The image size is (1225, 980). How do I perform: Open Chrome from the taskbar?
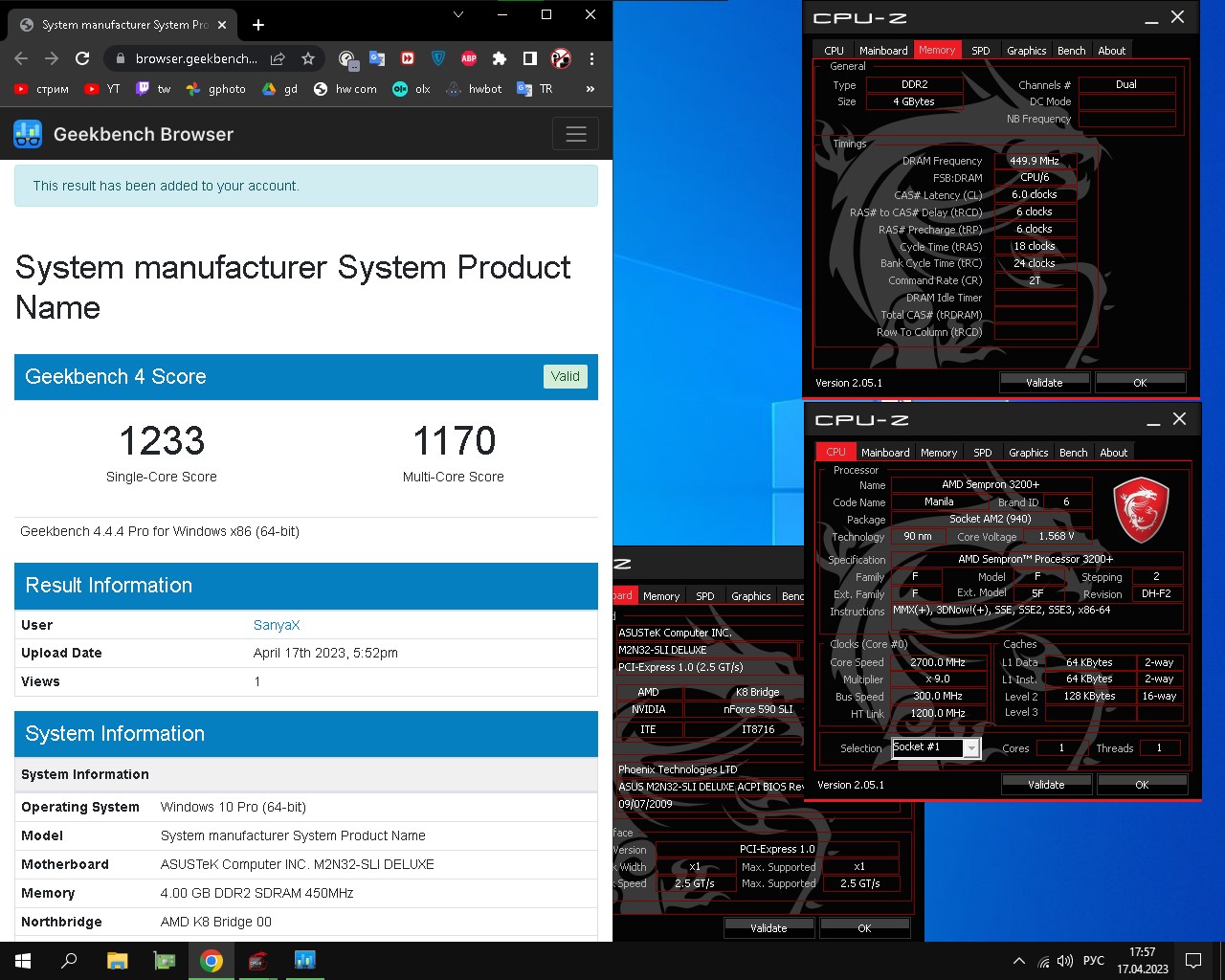212,961
